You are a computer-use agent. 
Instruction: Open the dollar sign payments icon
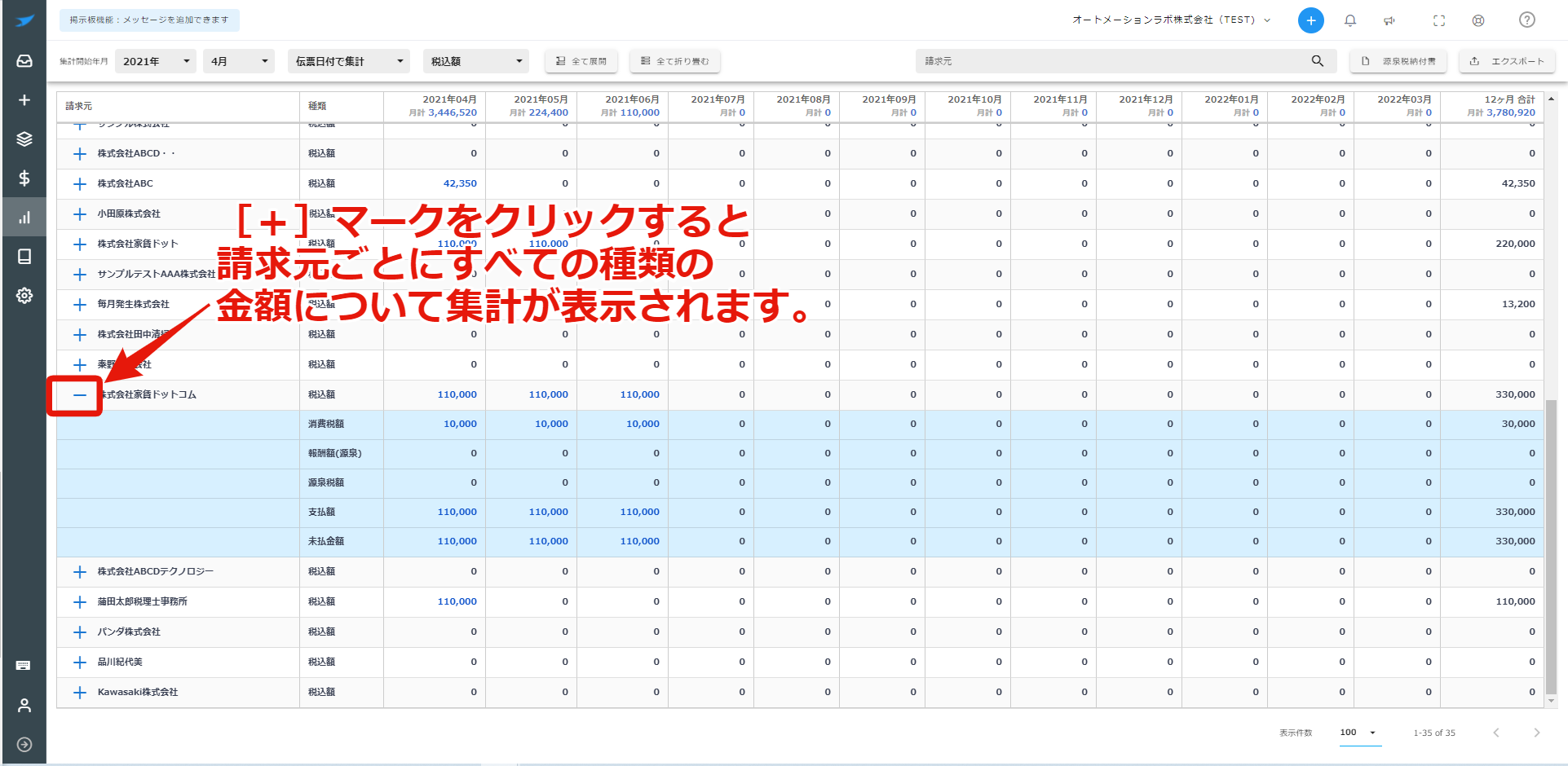24,178
